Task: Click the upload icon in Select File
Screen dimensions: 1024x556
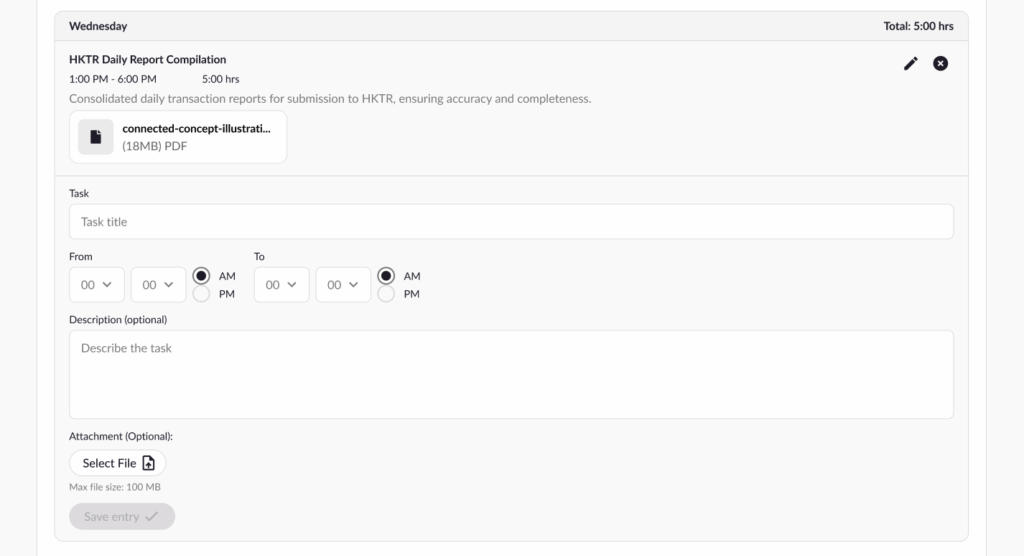Action: 149,463
